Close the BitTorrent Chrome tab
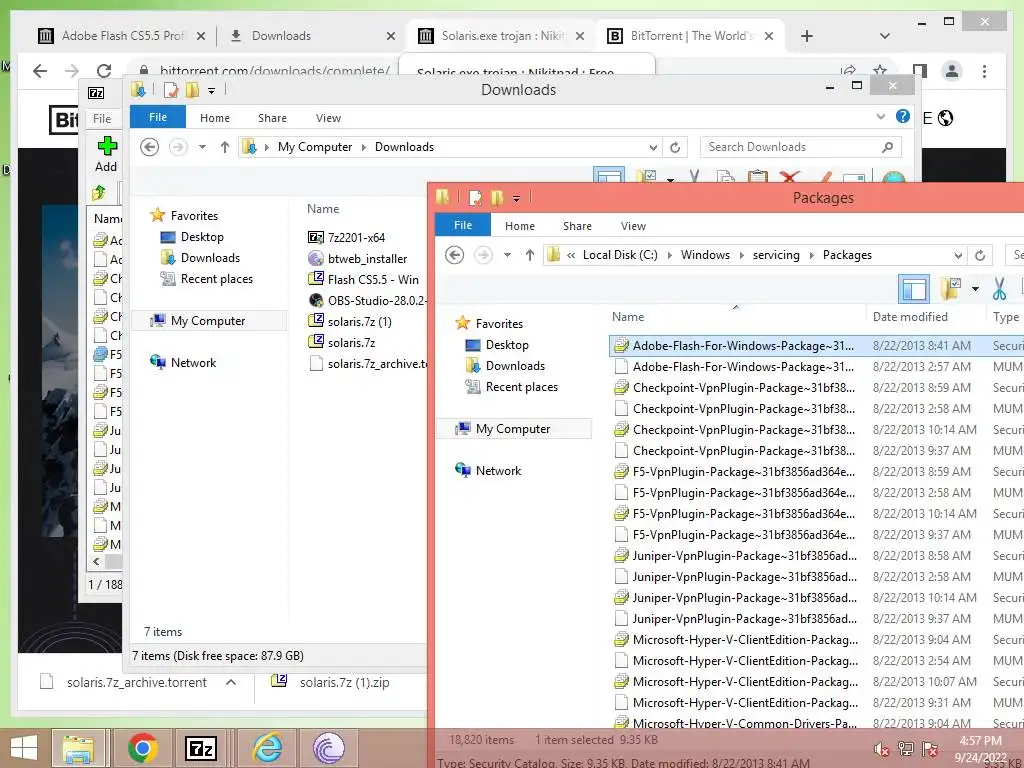 (769, 36)
